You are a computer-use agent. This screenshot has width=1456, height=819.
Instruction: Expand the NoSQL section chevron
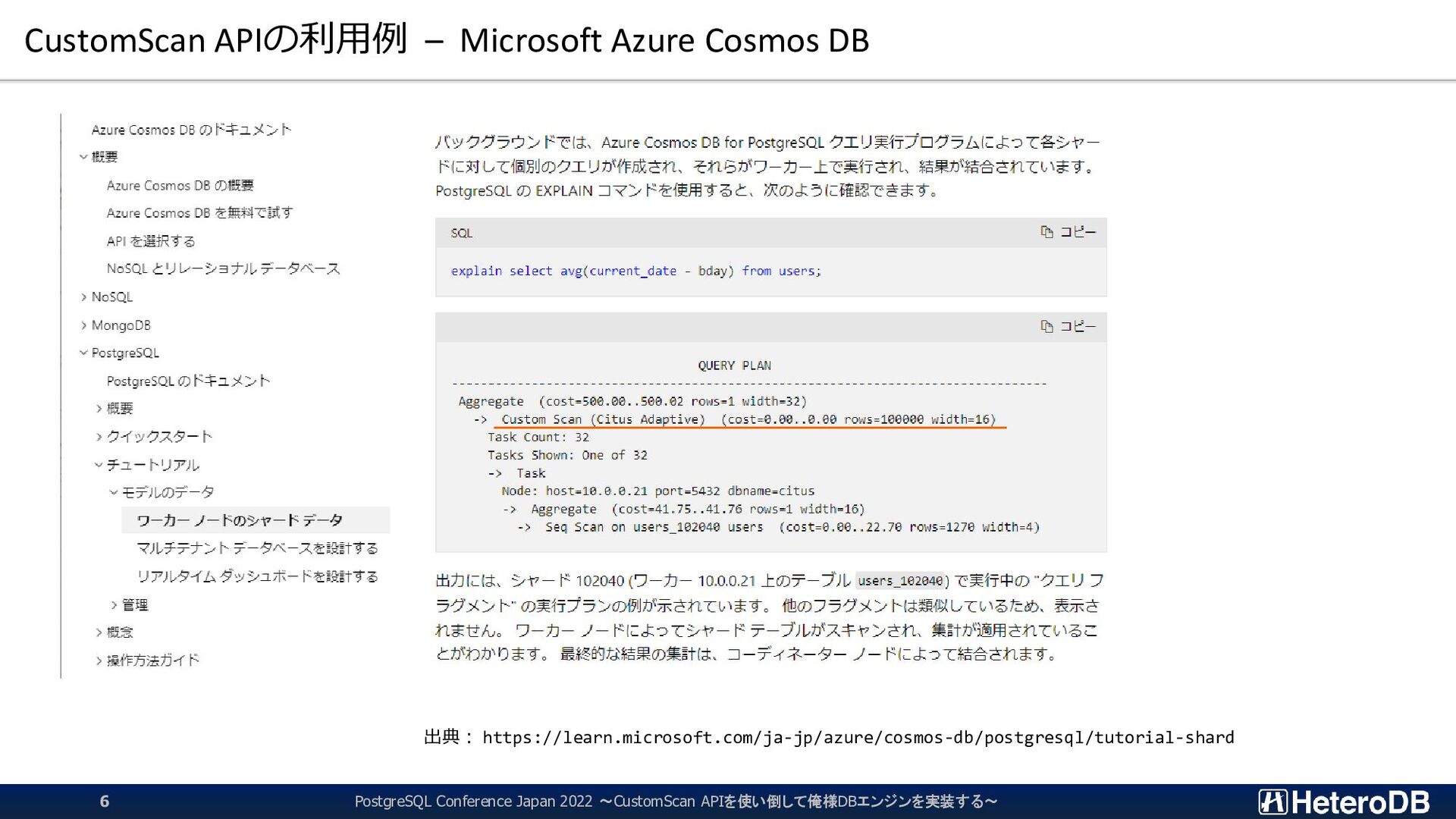[83, 297]
